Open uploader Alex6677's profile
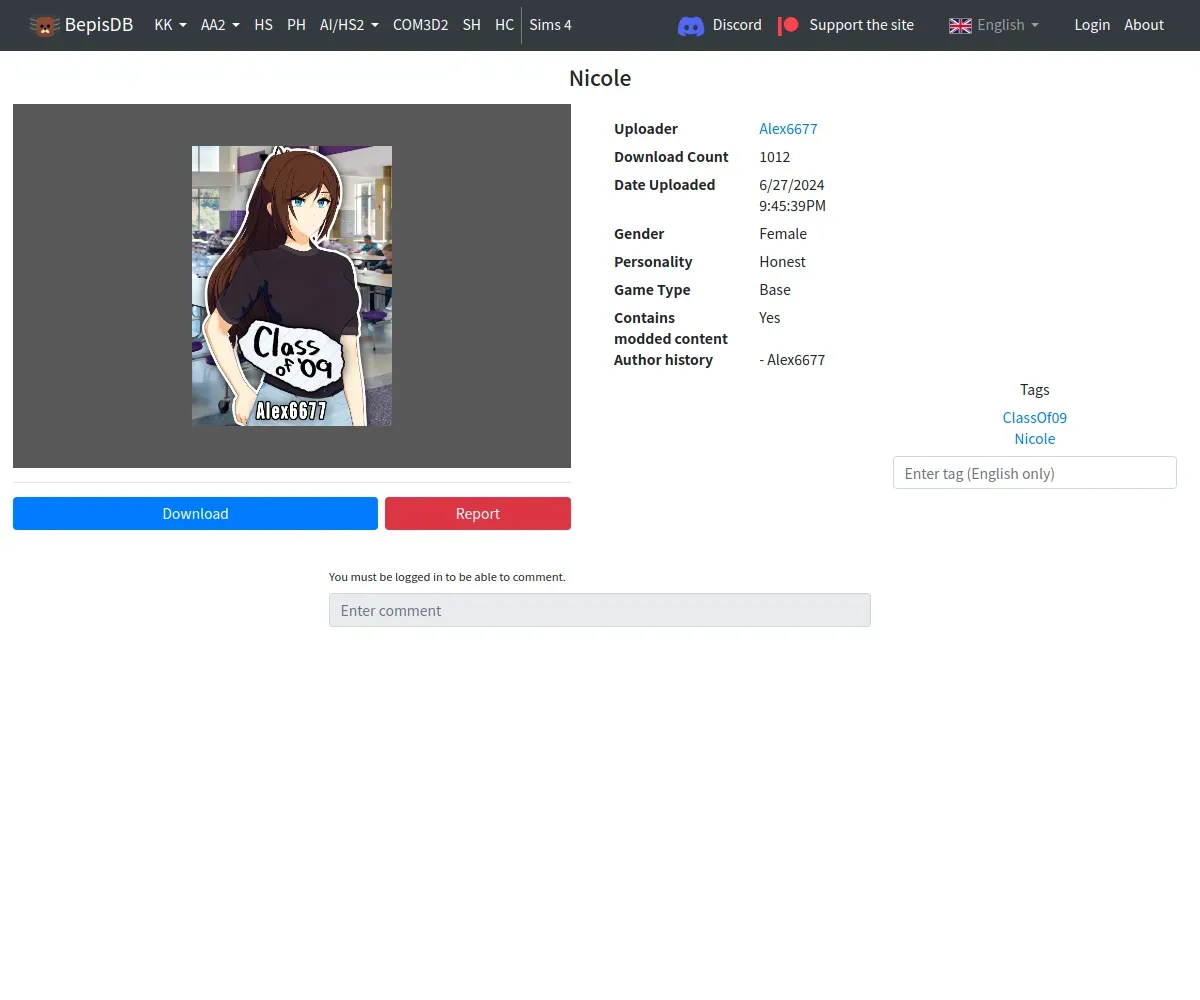Image resolution: width=1200 pixels, height=1000 pixels. coord(788,129)
